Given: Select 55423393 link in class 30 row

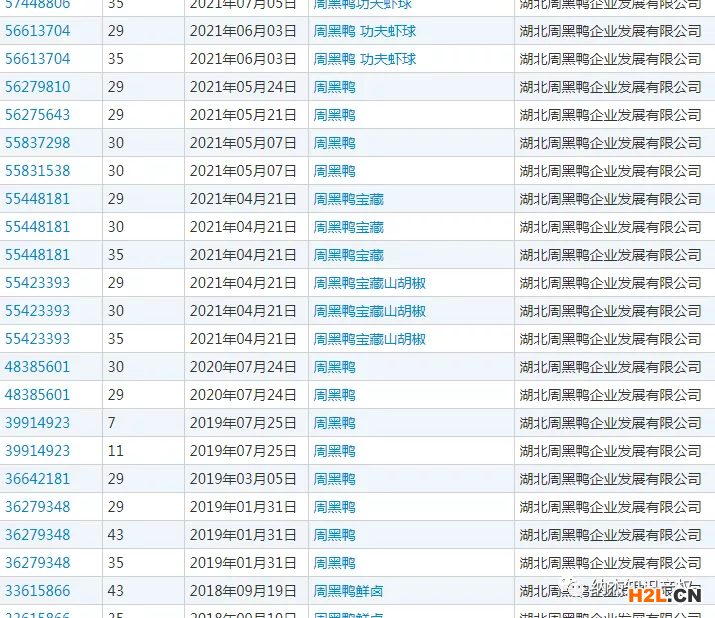Looking at the screenshot, I should pos(37,311).
